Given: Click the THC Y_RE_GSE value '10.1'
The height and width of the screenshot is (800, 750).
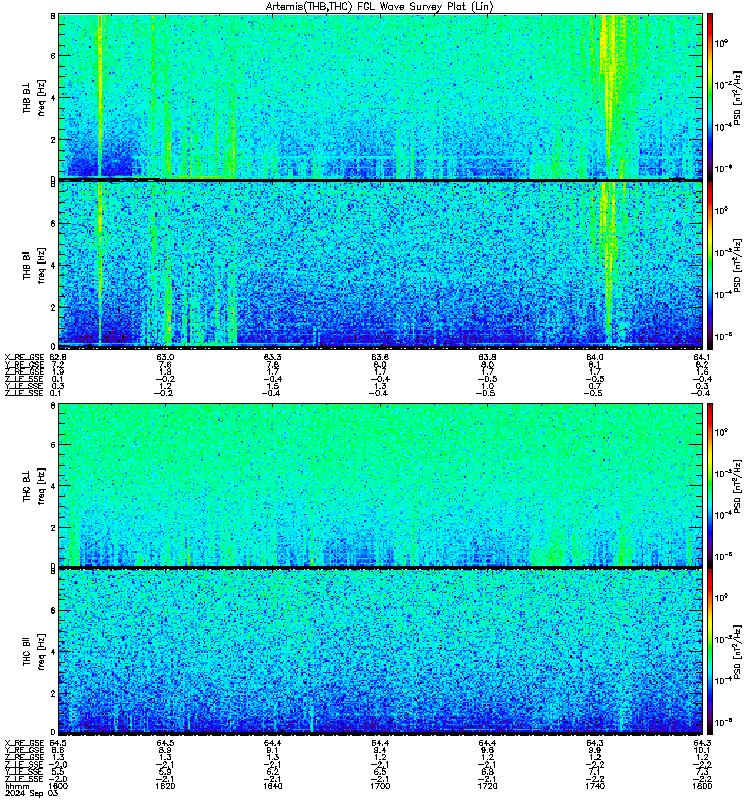Looking at the screenshot, I should 702,751.
